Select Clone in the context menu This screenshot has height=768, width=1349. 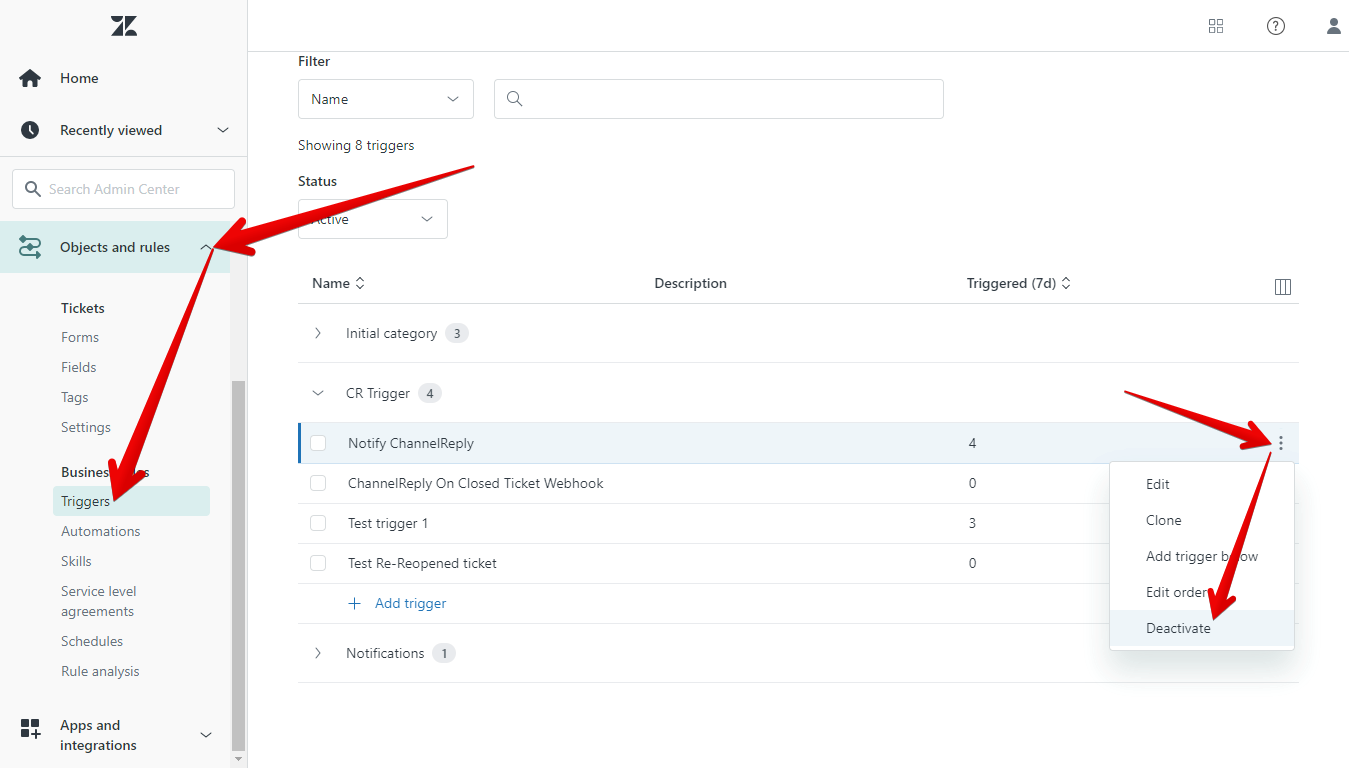coord(1202,520)
